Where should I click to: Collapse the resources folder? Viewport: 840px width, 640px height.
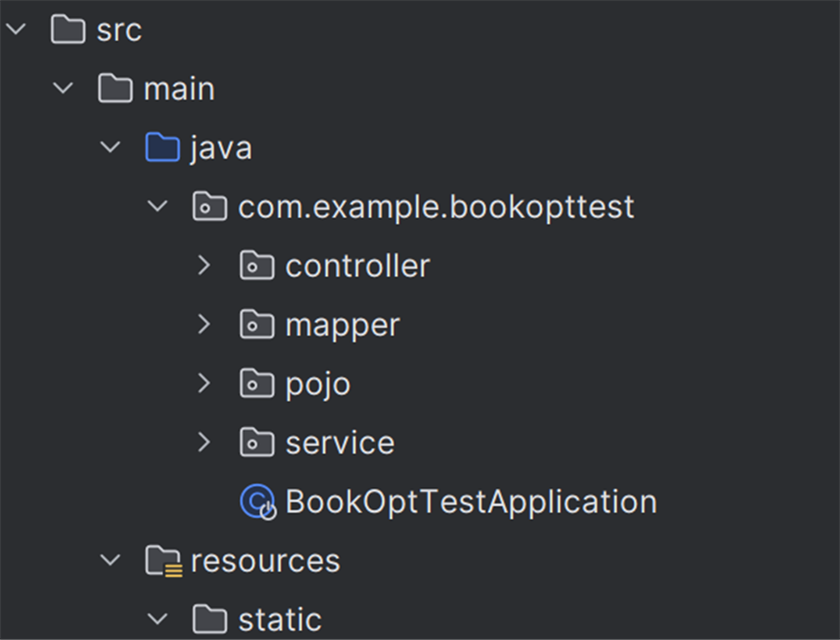click(110, 560)
